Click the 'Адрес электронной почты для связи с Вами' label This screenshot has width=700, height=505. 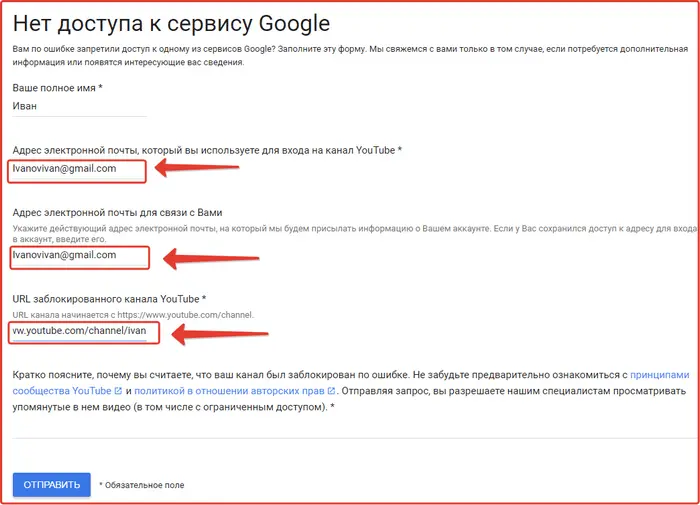pyautogui.click(x=116, y=212)
